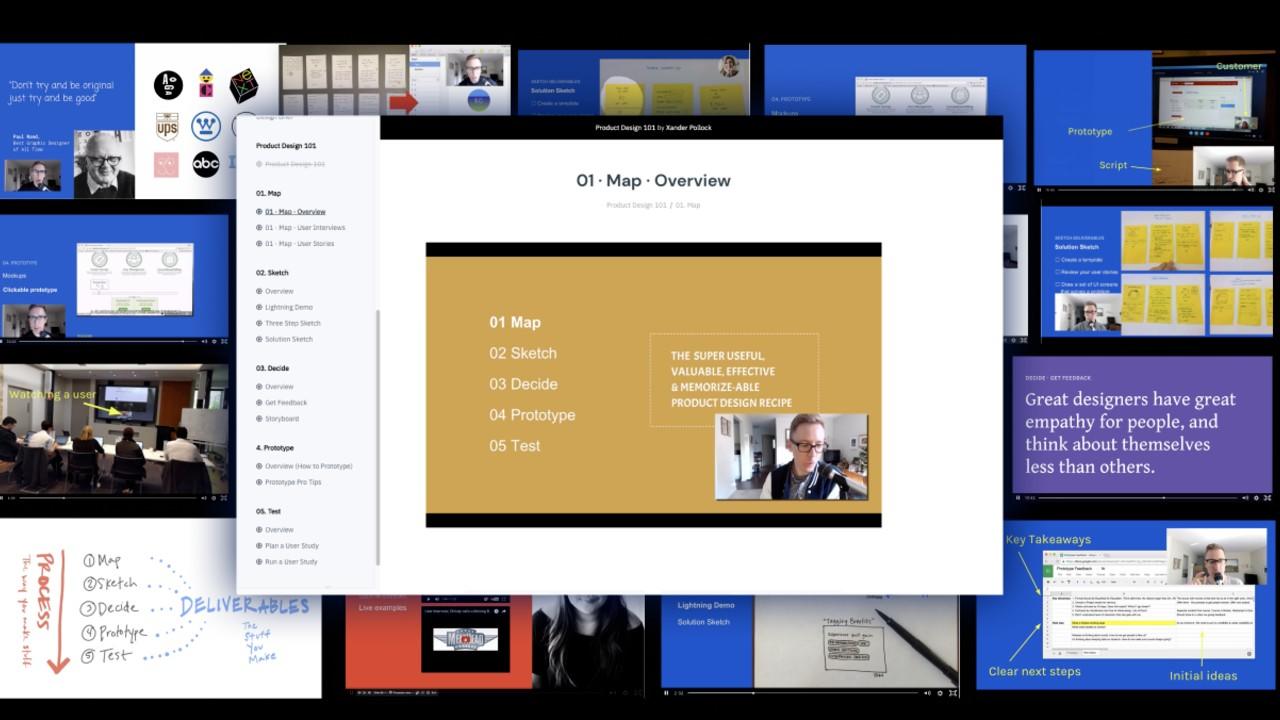Select the yellow sticky notes Solution Sketch video

tap(1157, 272)
